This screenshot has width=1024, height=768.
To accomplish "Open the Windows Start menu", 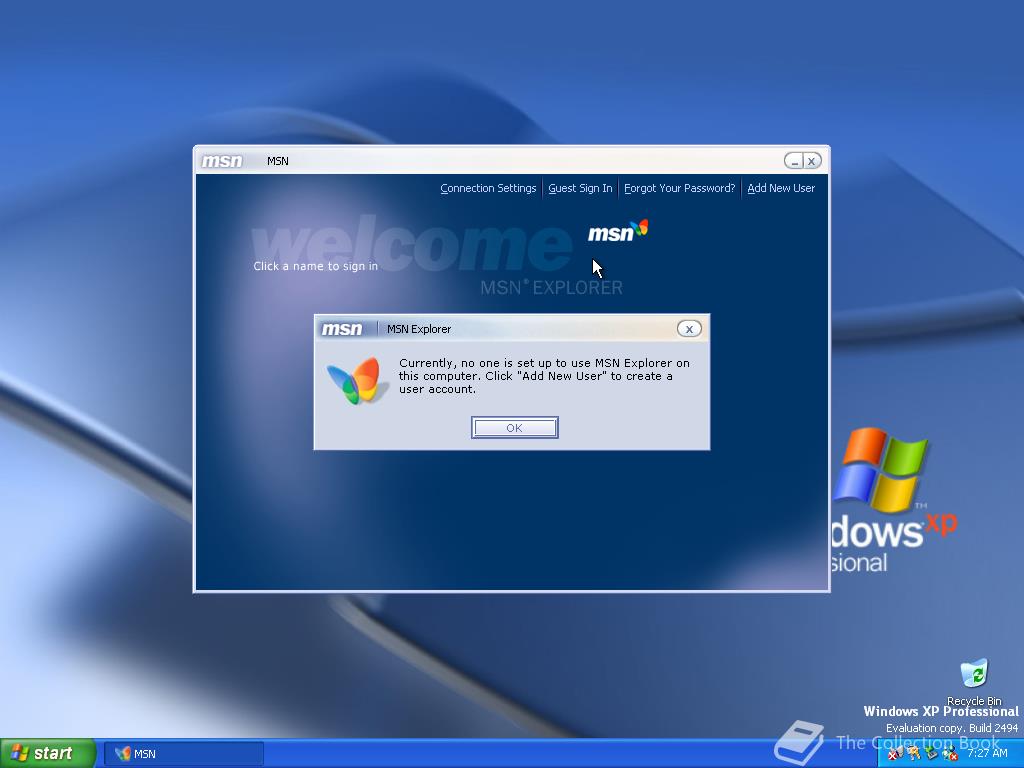I will pyautogui.click(x=47, y=753).
